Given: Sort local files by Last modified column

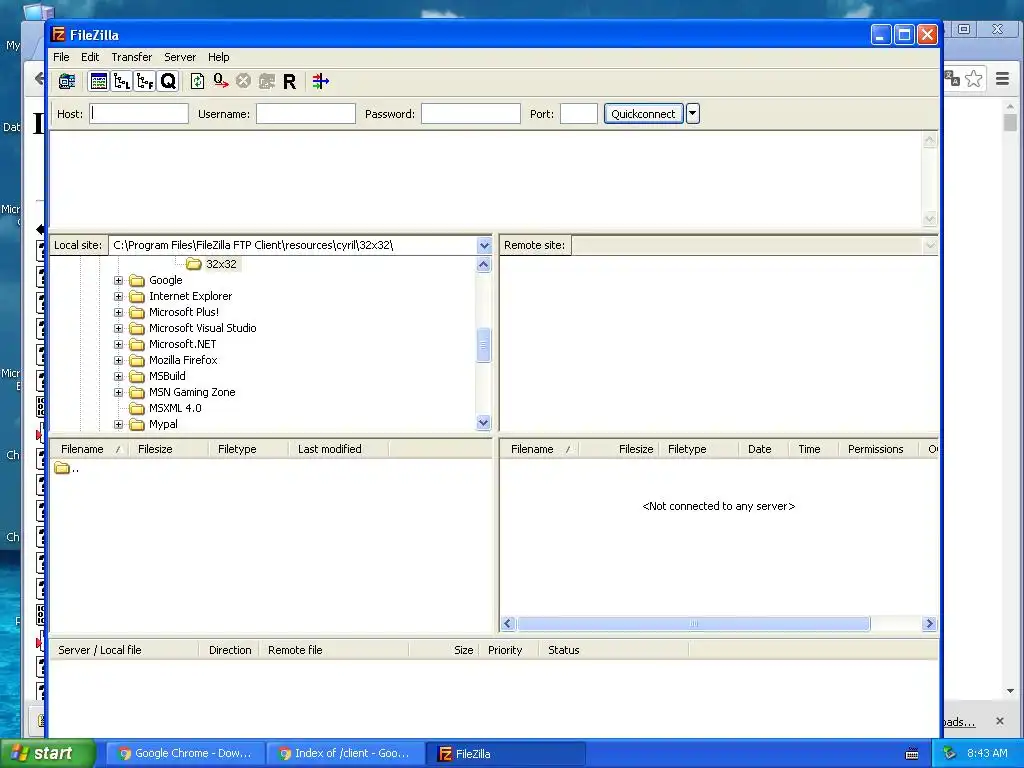Looking at the screenshot, I should (x=338, y=449).
